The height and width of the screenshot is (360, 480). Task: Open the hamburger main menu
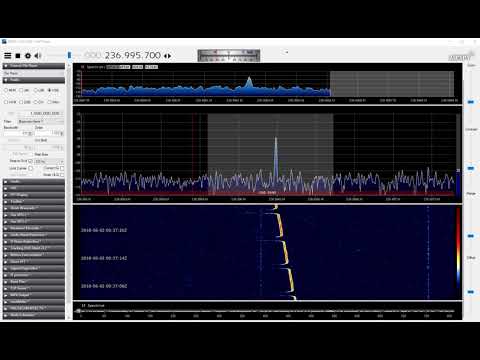[8, 56]
